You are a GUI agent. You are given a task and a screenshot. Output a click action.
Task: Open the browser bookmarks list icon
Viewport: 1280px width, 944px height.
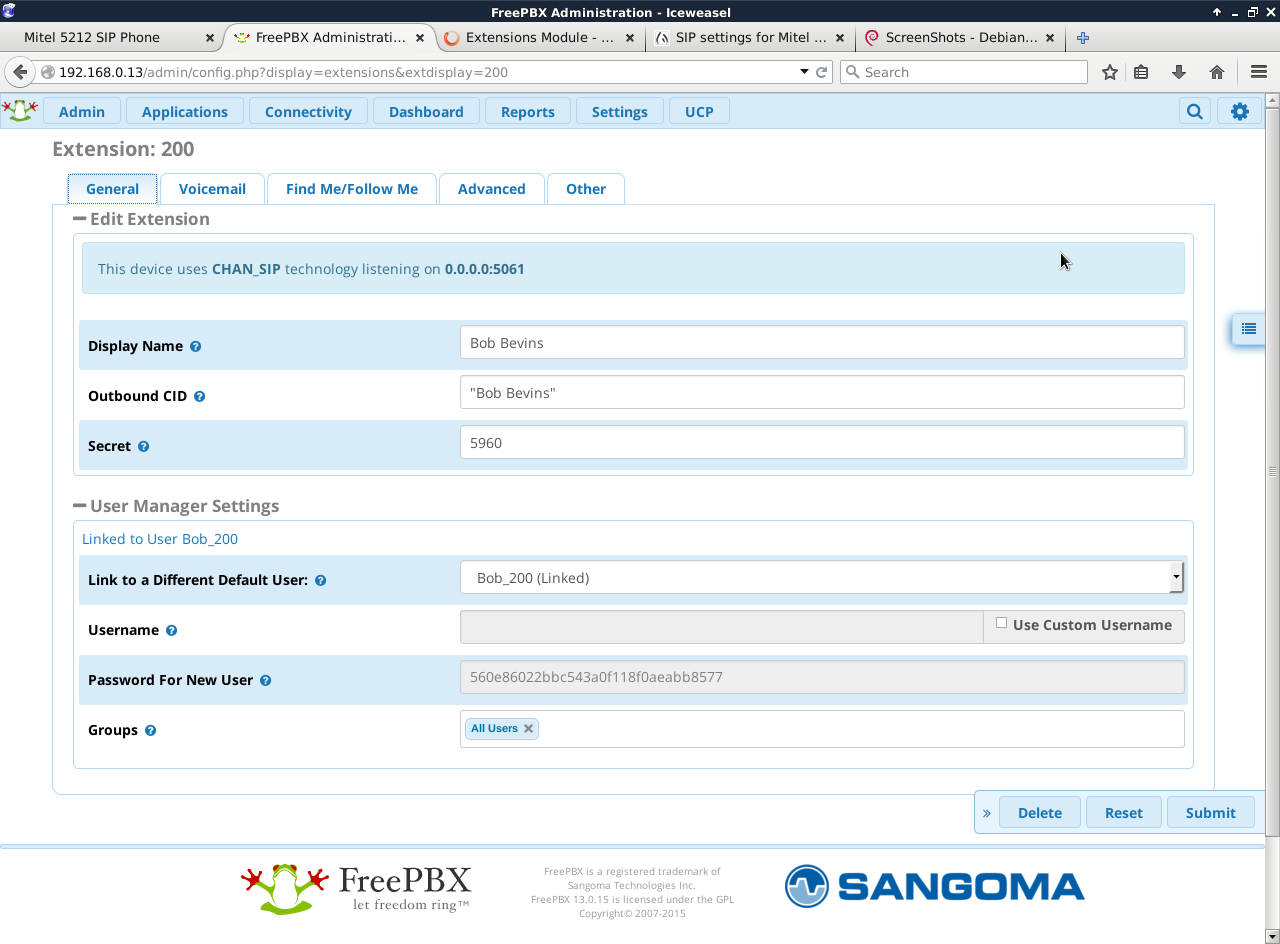click(1142, 72)
